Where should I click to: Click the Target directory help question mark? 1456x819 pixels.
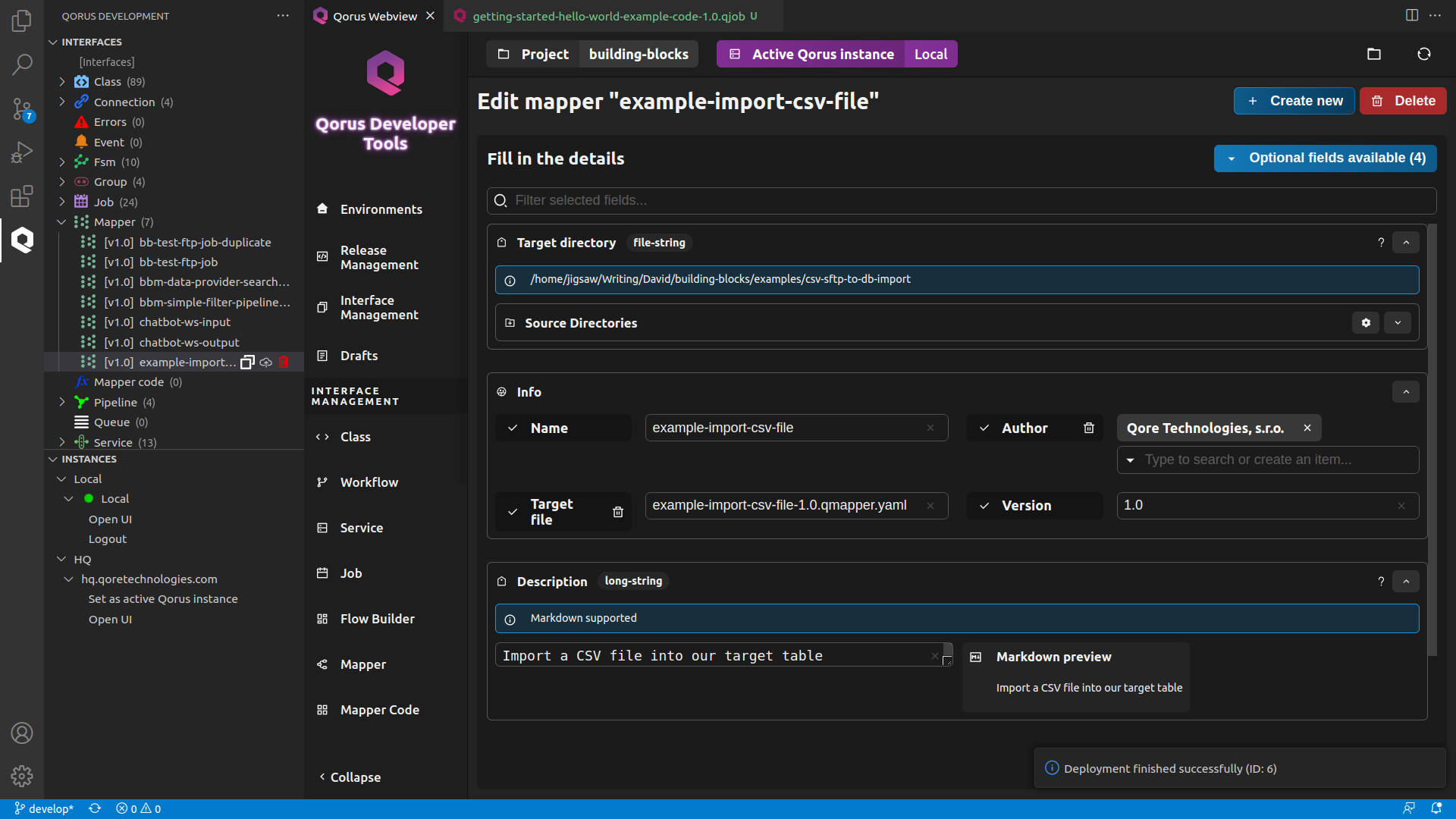[x=1380, y=243]
